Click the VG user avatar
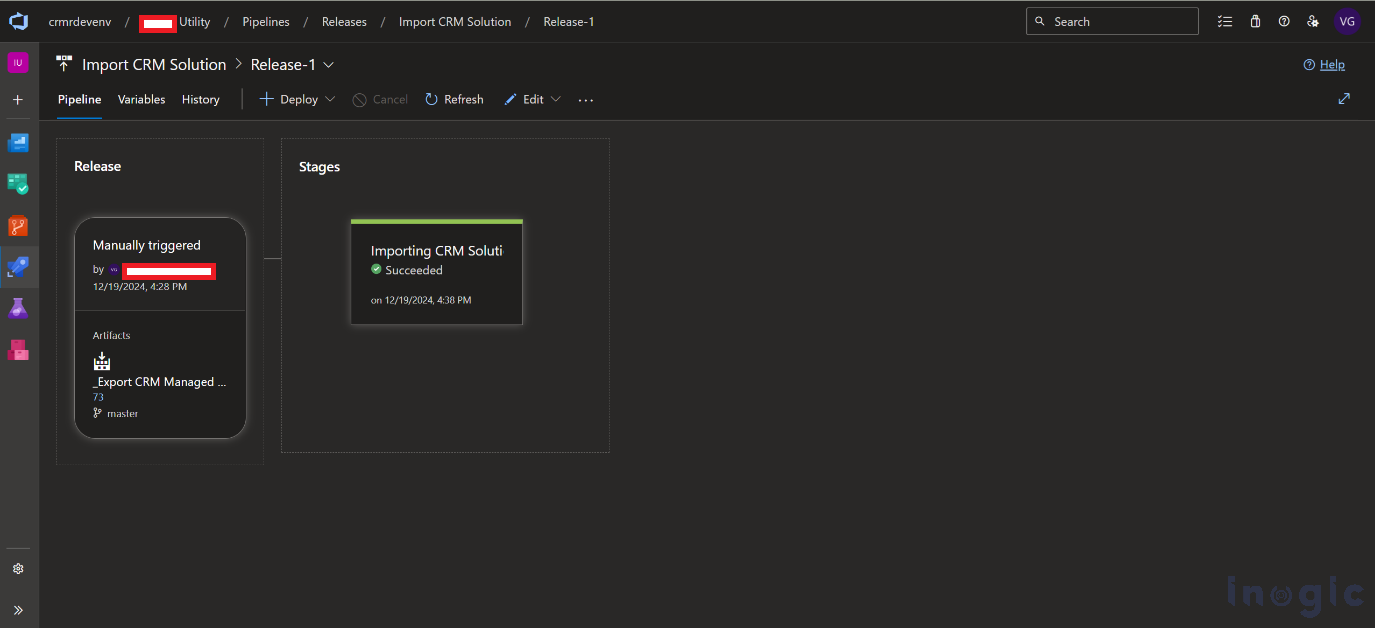This screenshot has width=1375, height=628. click(x=1347, y=21)
